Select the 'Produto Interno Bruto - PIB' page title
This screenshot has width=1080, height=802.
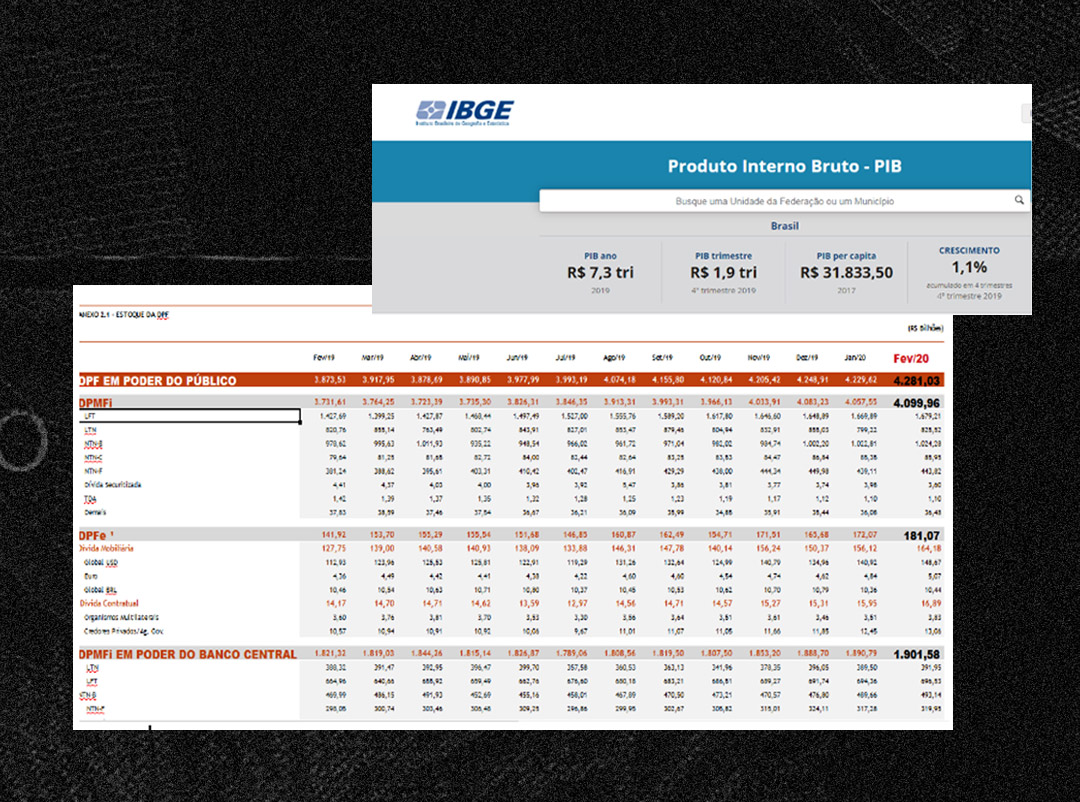(785, 166)
